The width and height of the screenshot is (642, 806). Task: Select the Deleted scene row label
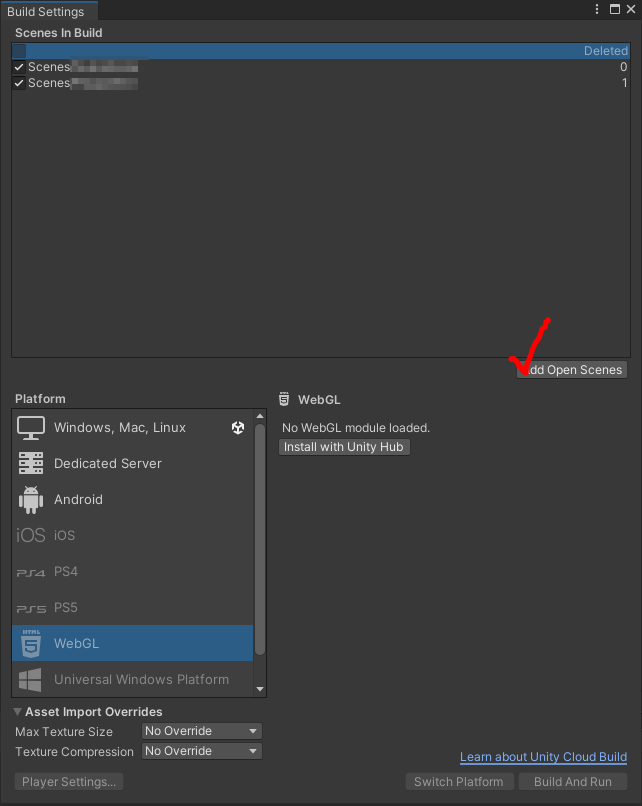pos(606,51)
